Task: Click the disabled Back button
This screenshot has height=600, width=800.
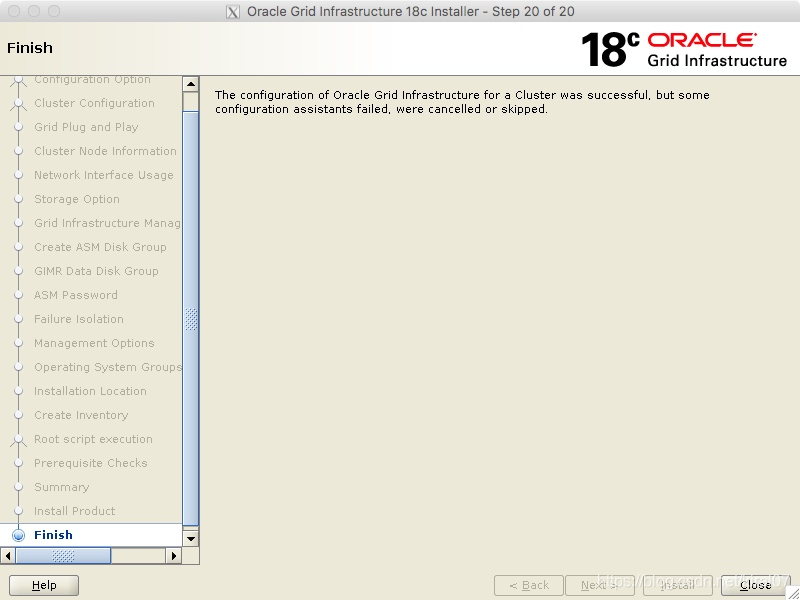Action: pos(529,585)
